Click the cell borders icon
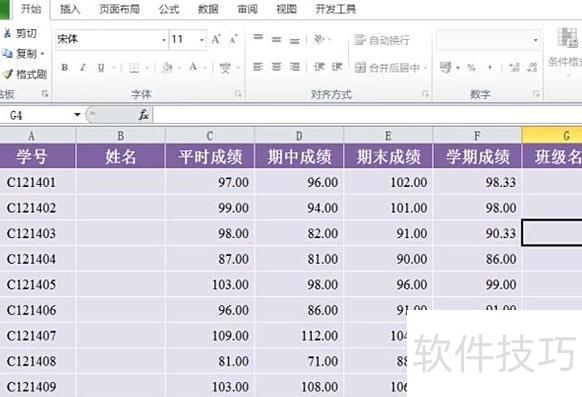Viewport: 582px width, 397px height. click(x=134, y=68)
